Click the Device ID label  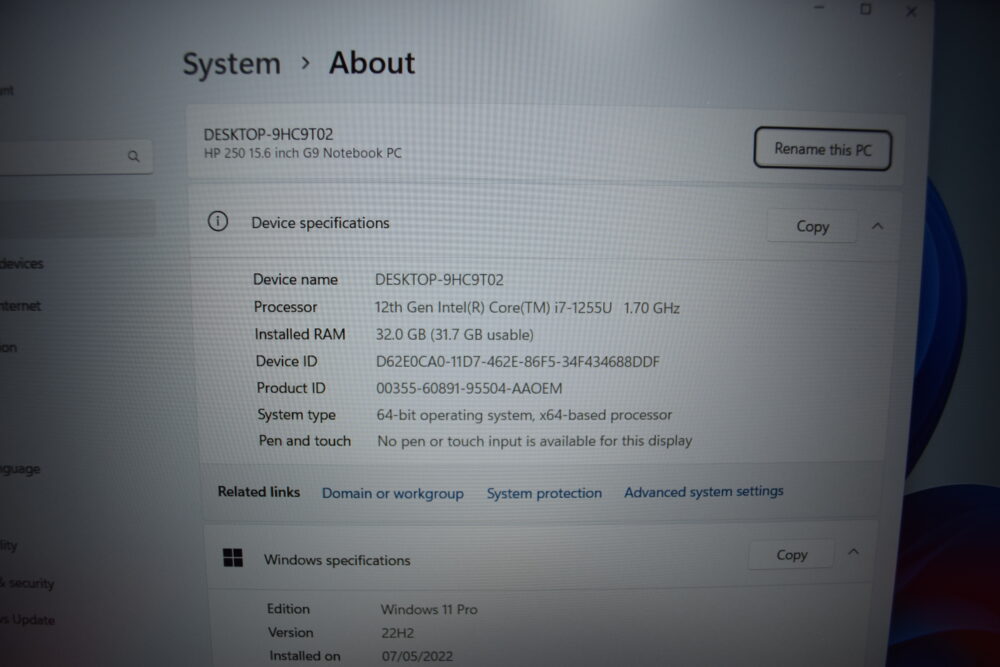pos(286,361)
